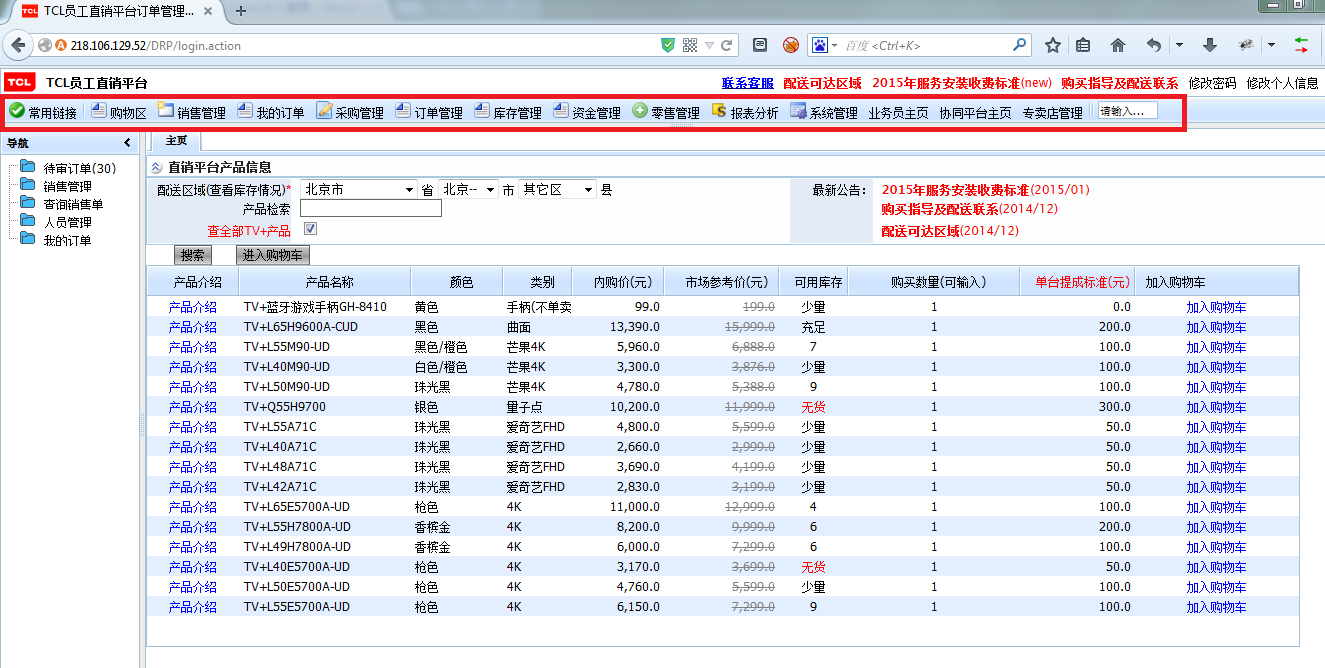This screenshot has height=668, width=1325.
Task: Go to 协同平台主页
Action: click(975, 113)
